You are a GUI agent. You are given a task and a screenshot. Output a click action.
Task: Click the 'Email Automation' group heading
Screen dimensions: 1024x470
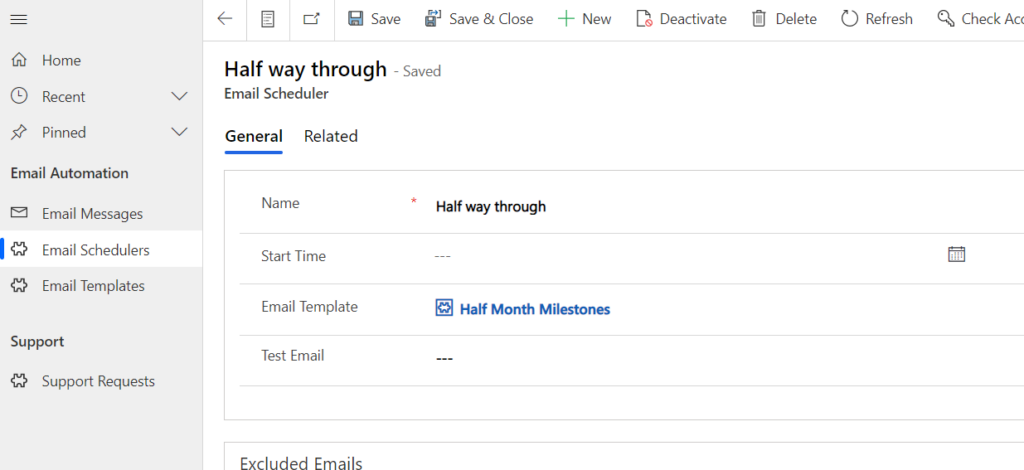(69, 173)
